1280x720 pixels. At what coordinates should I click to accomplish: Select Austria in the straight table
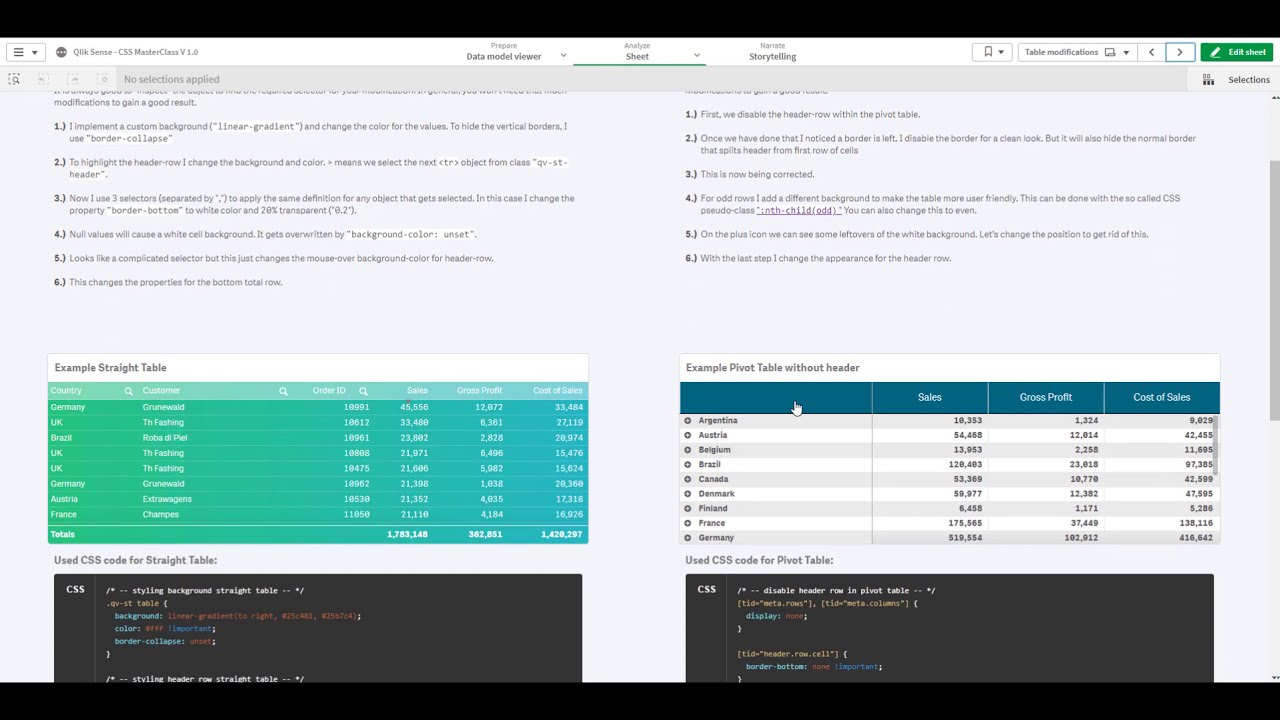click(64, 499)
